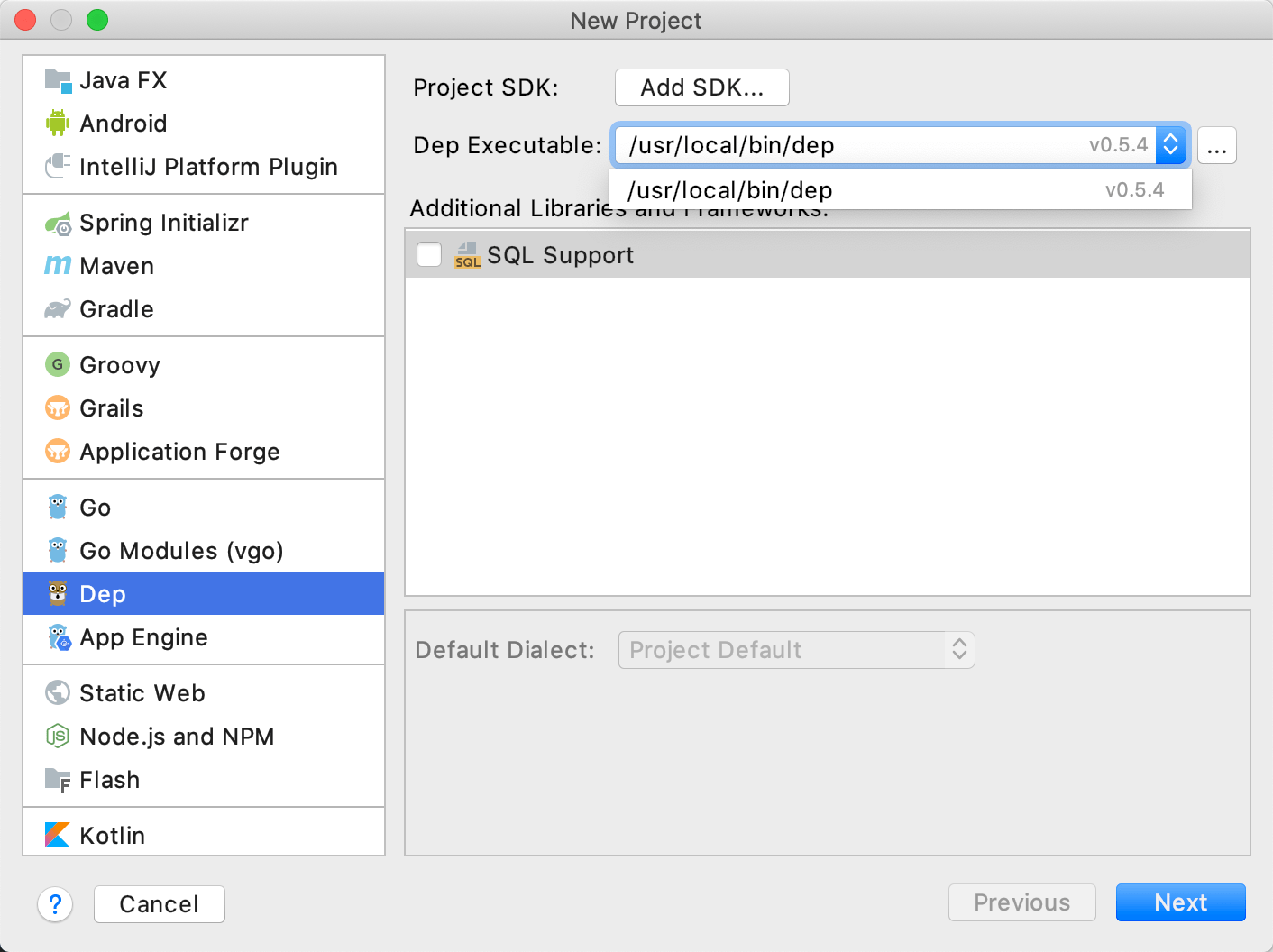Toggle the Dep Executable dropdown arrows
This screenshot has width=1273, height=952.
coord(1171,144)
